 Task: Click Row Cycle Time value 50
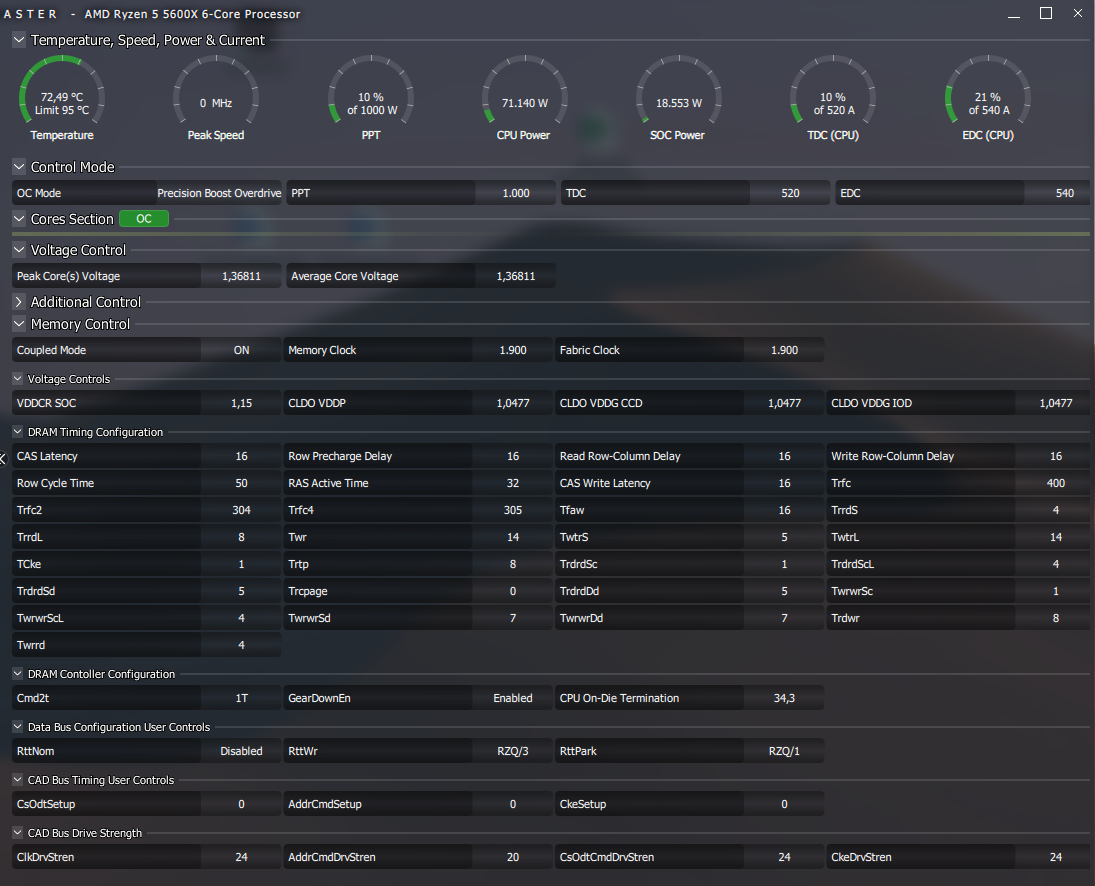tap(241, 483)
